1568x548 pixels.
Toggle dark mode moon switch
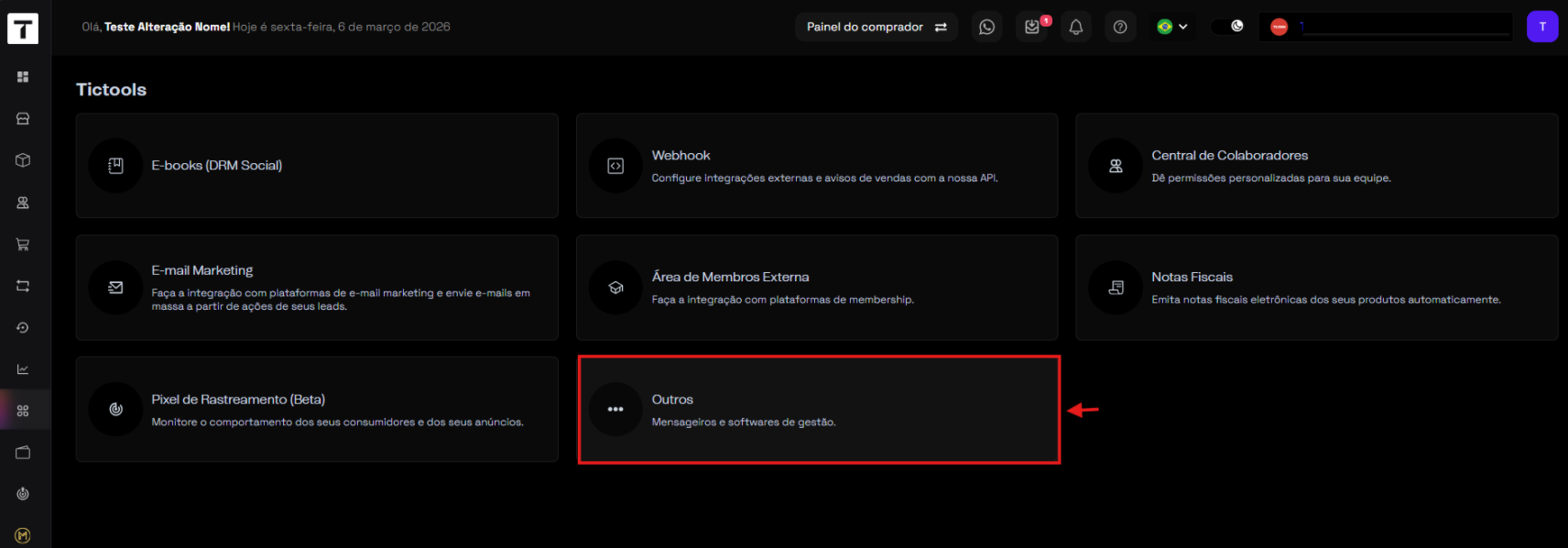[x=1228, y=27]
